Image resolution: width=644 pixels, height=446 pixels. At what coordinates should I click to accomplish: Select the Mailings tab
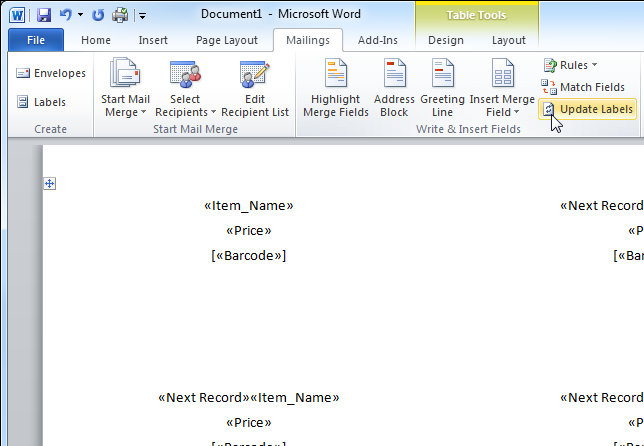tap(308, 40)
